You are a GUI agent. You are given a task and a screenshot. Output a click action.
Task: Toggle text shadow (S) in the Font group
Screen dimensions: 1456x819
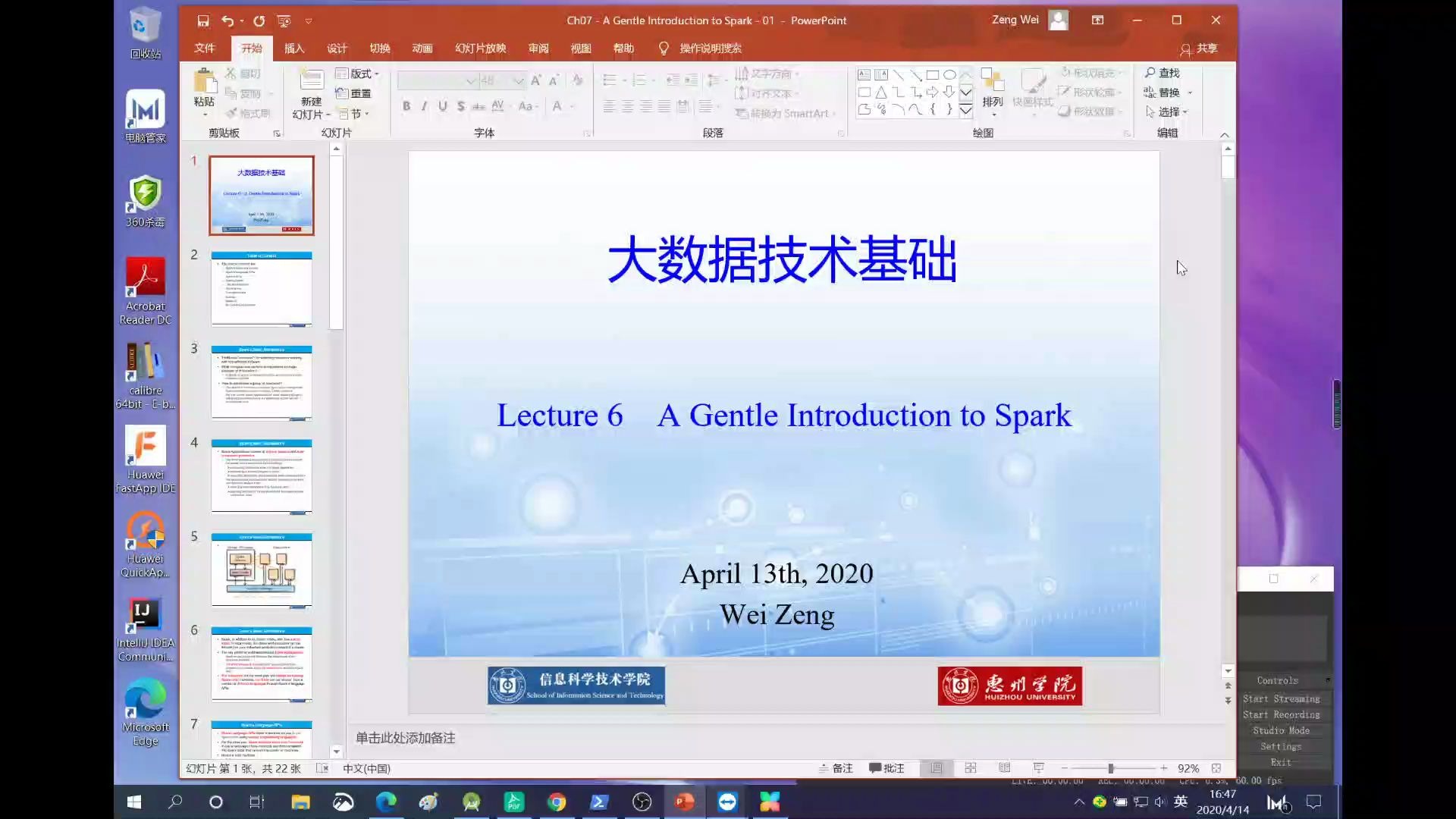click(461, 106)
